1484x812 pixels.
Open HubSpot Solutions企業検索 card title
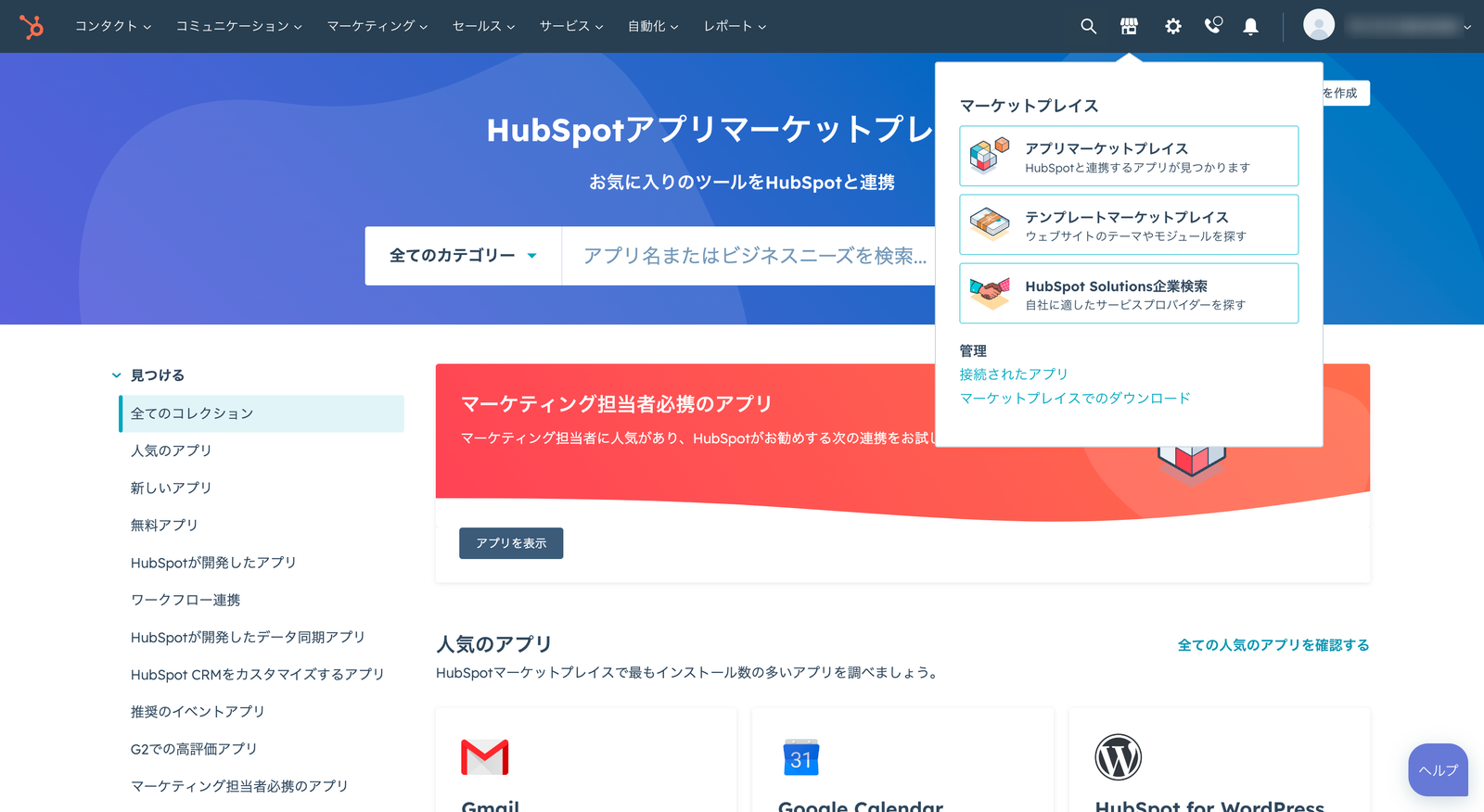coord(1117,286)
